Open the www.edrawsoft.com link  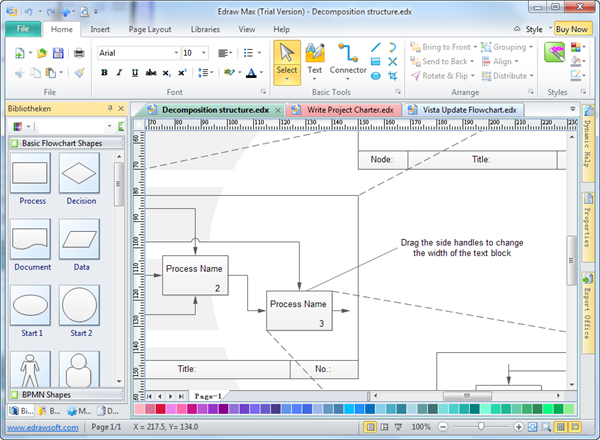click(42, 427)
